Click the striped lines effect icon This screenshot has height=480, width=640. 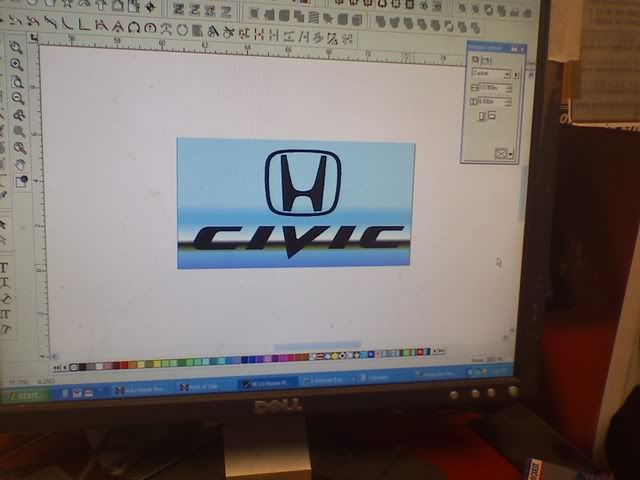313,18
